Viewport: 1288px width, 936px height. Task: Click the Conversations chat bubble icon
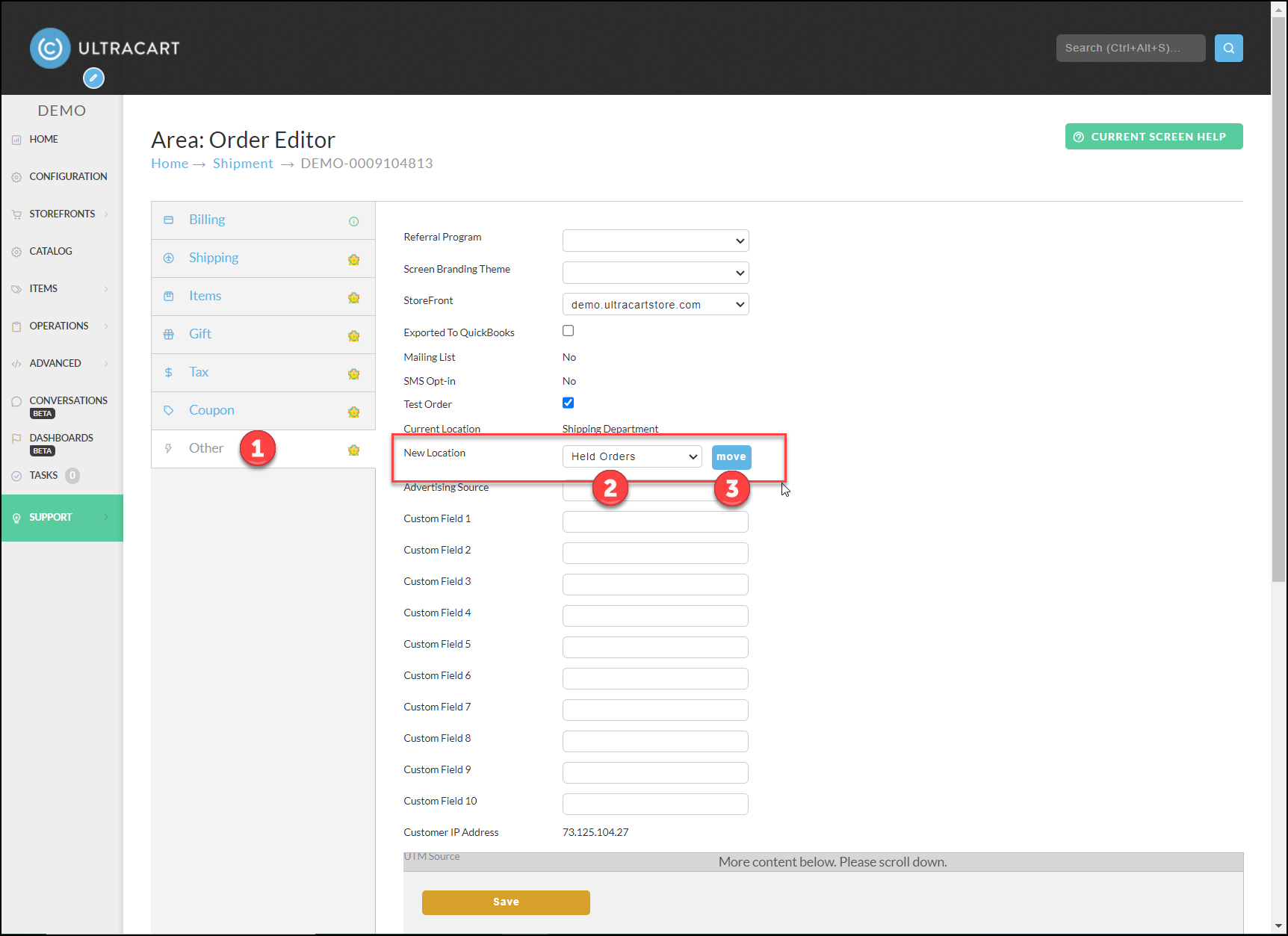16,401
